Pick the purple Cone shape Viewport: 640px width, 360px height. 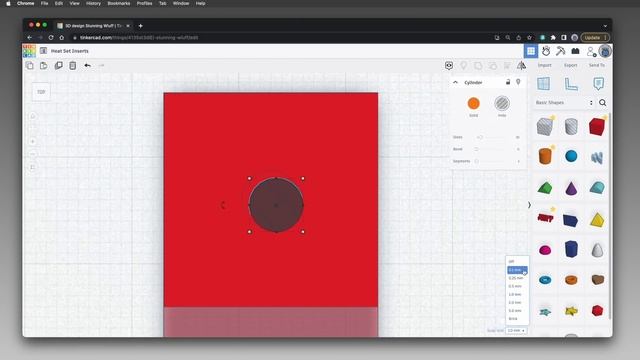[x=571, y=188]
